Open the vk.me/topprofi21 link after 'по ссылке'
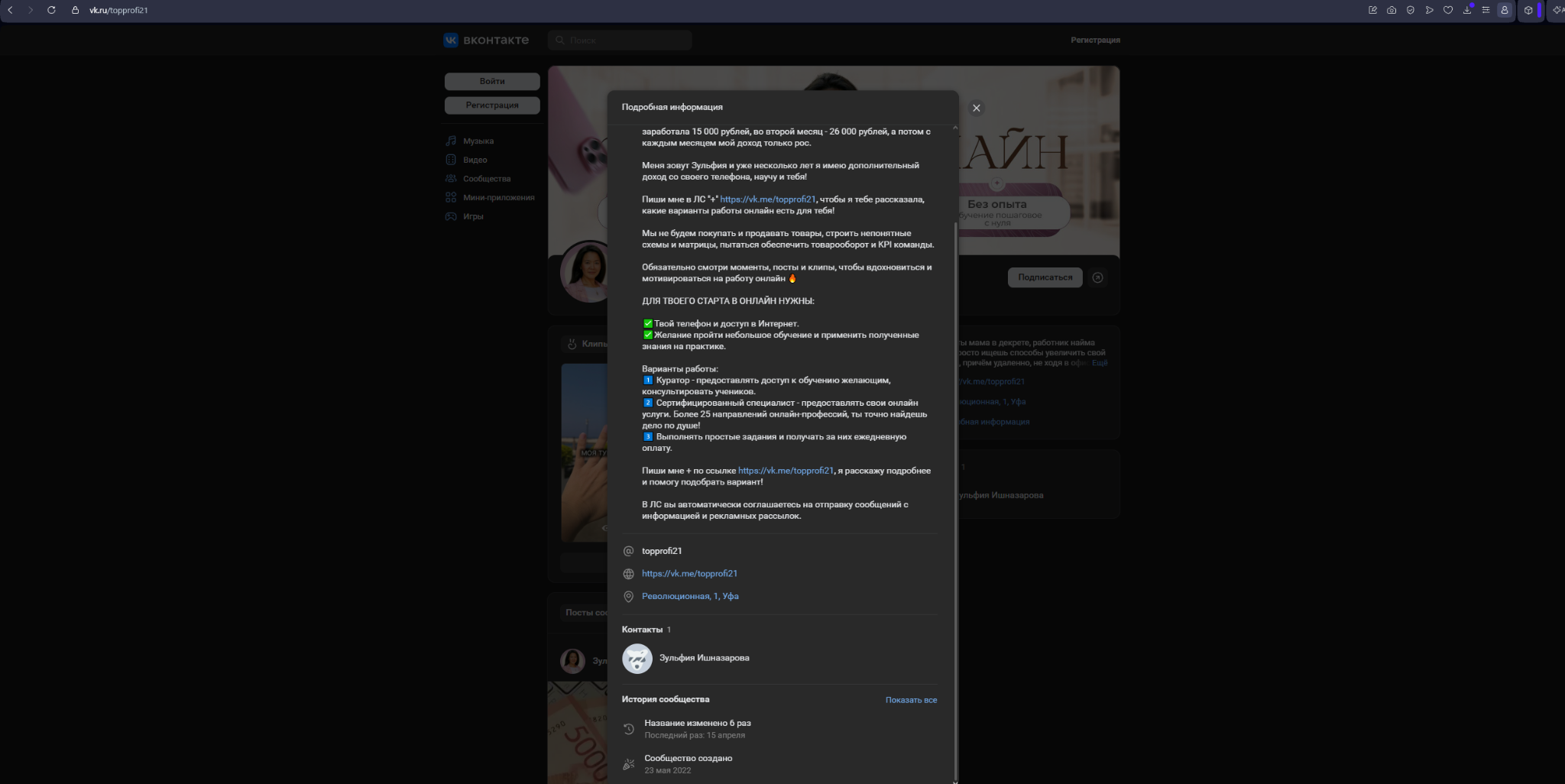The image size is (1565, 784). click(786, 471)
